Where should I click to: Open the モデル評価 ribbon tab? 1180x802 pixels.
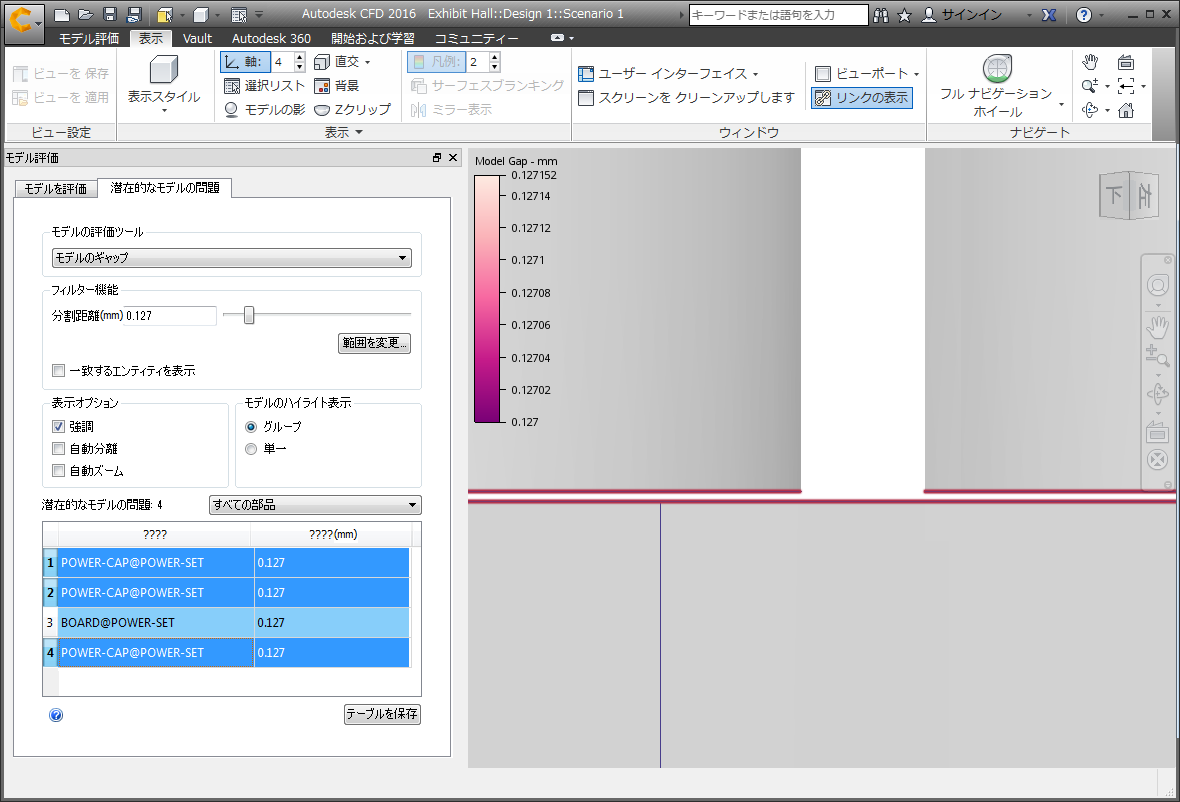tap(89, 38)
